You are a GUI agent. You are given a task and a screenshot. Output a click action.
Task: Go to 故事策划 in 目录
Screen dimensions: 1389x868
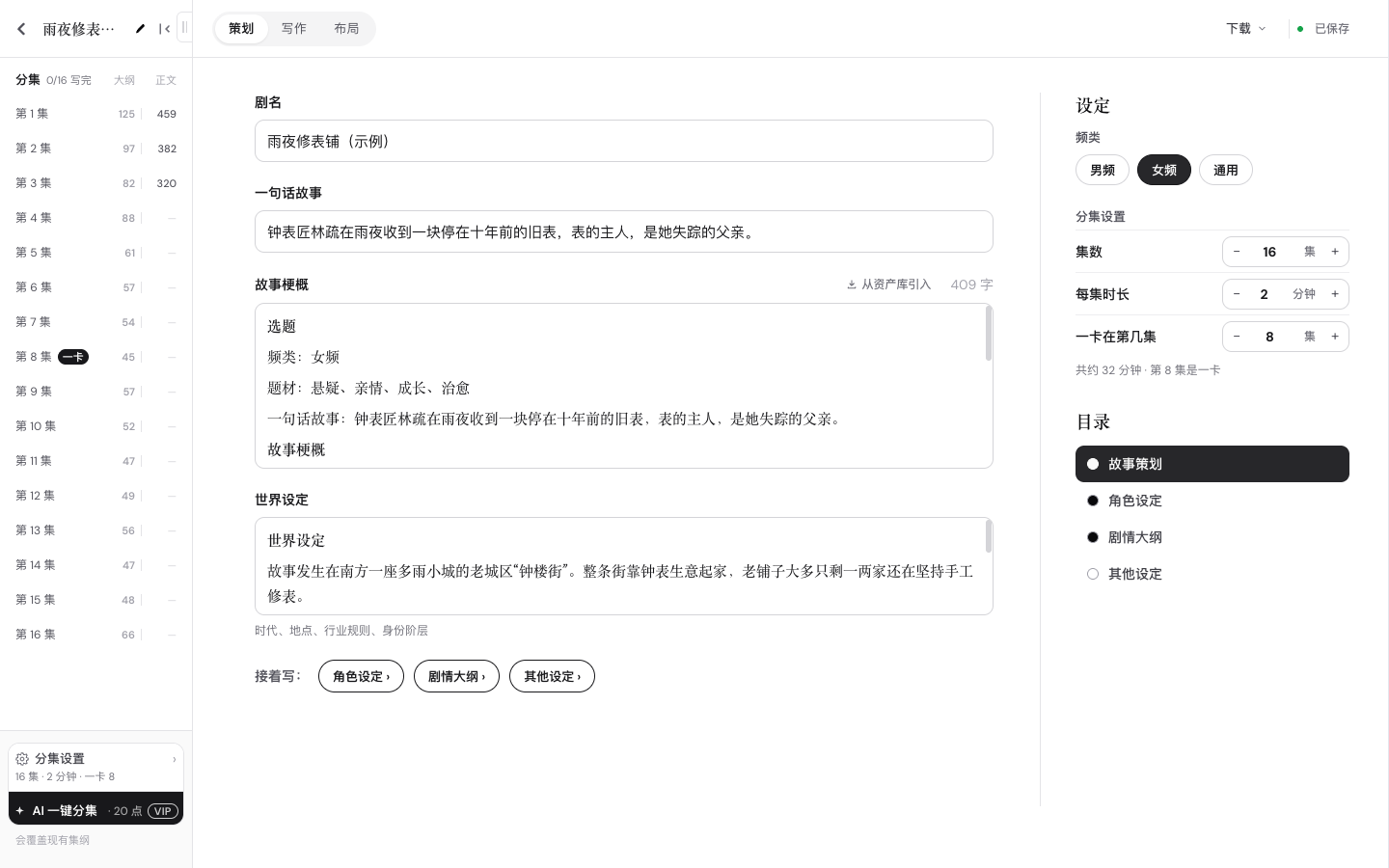[1212, 464]
